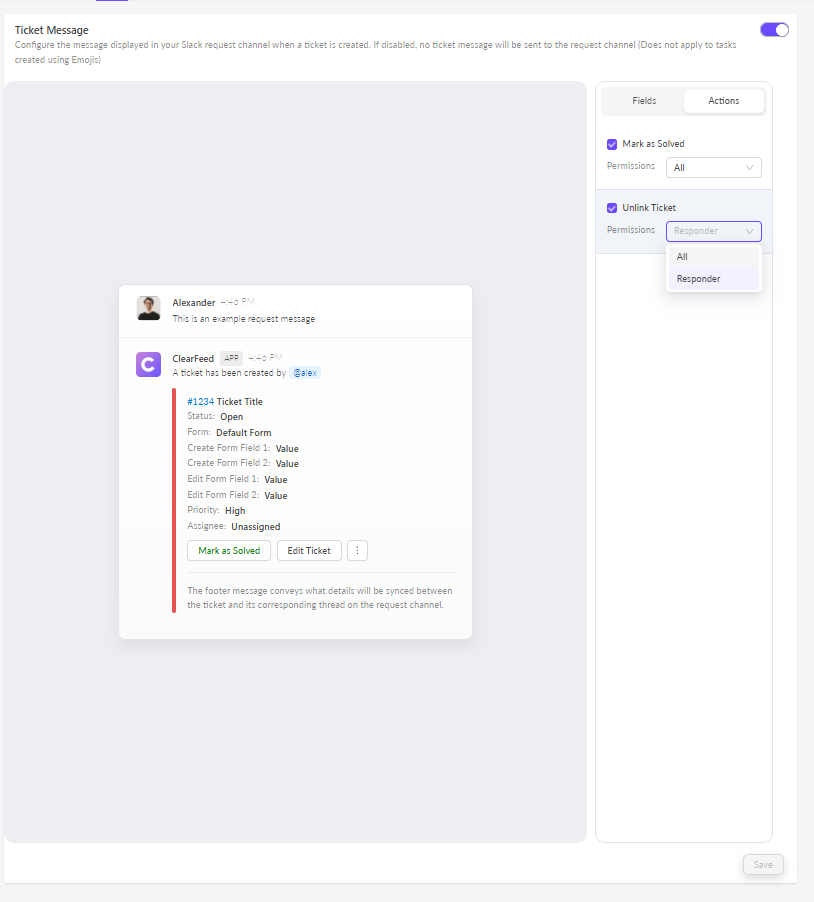Switch to the Fields tab
This screenshot has width=814, height=902.
coord(644,101)
